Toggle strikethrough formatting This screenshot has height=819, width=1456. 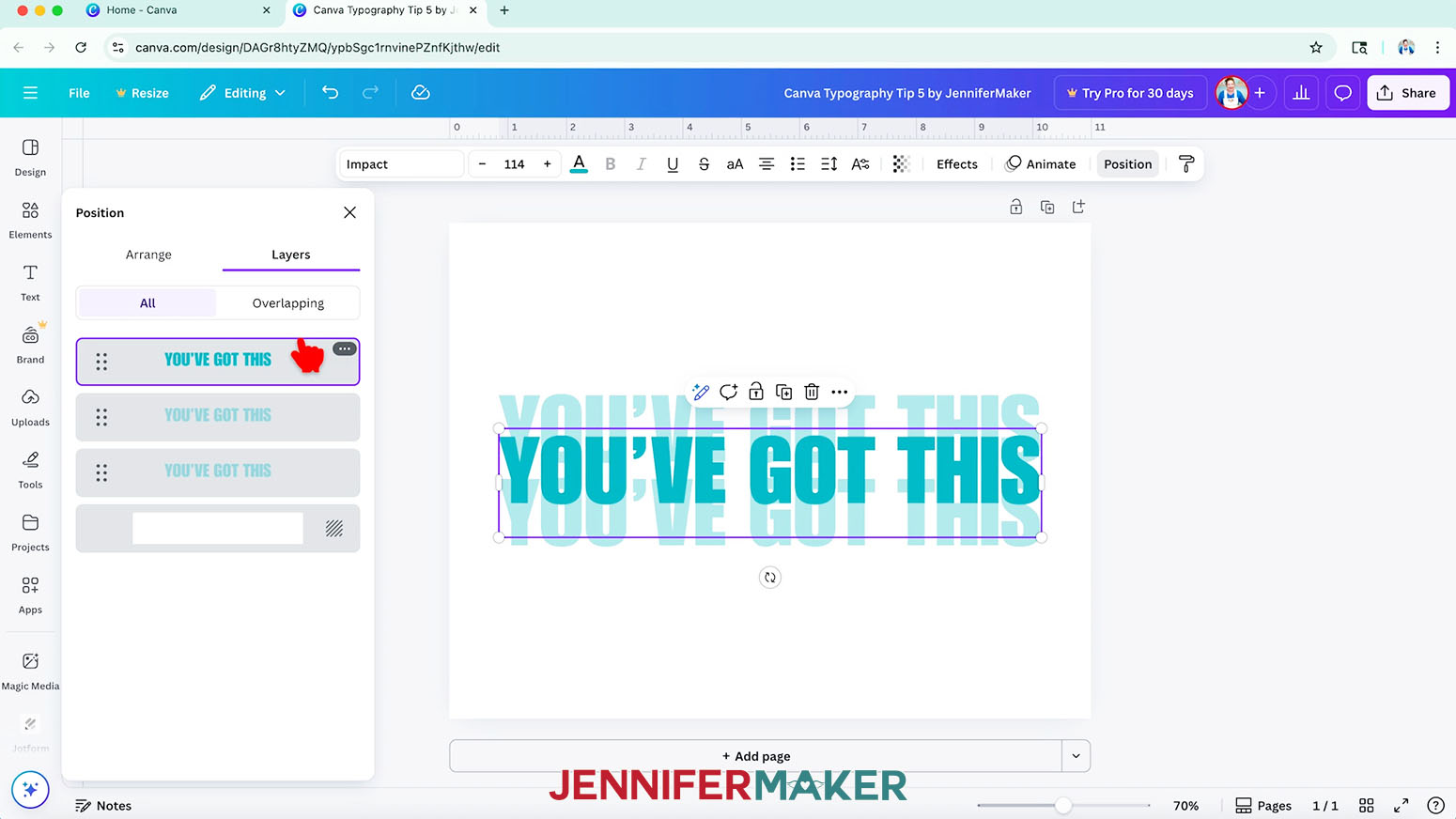704,164
